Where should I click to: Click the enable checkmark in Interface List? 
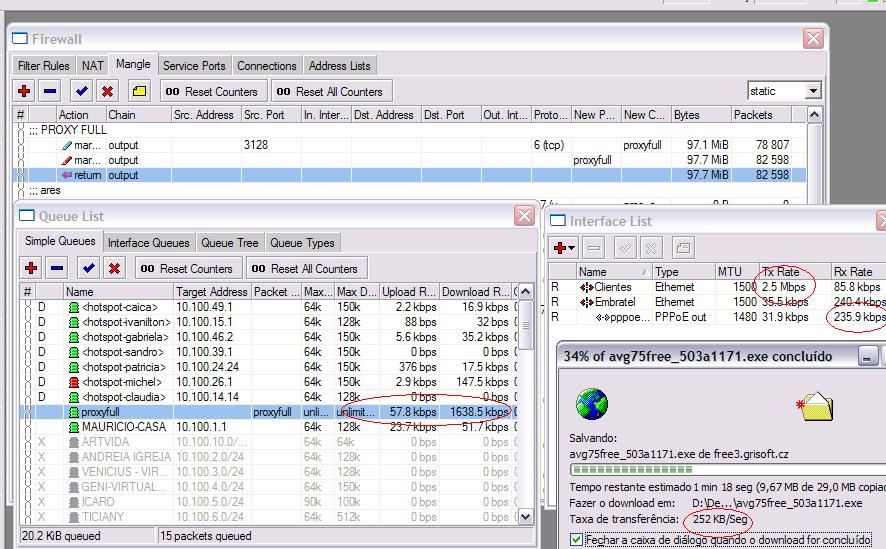(x=626, y=247)
